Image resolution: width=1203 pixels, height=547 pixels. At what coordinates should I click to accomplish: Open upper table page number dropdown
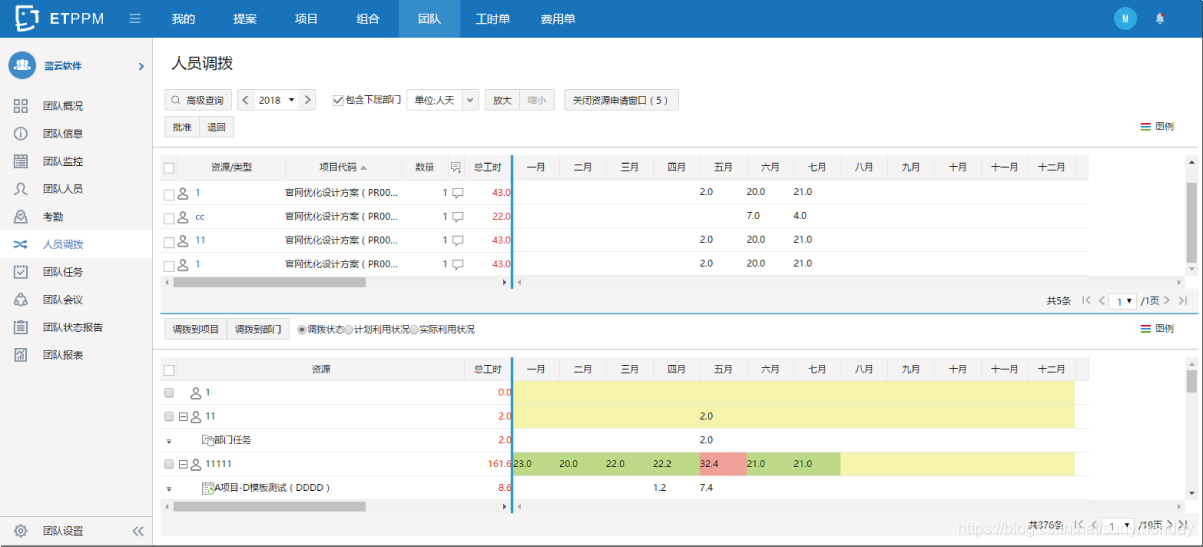click(x=1123, y=300)
